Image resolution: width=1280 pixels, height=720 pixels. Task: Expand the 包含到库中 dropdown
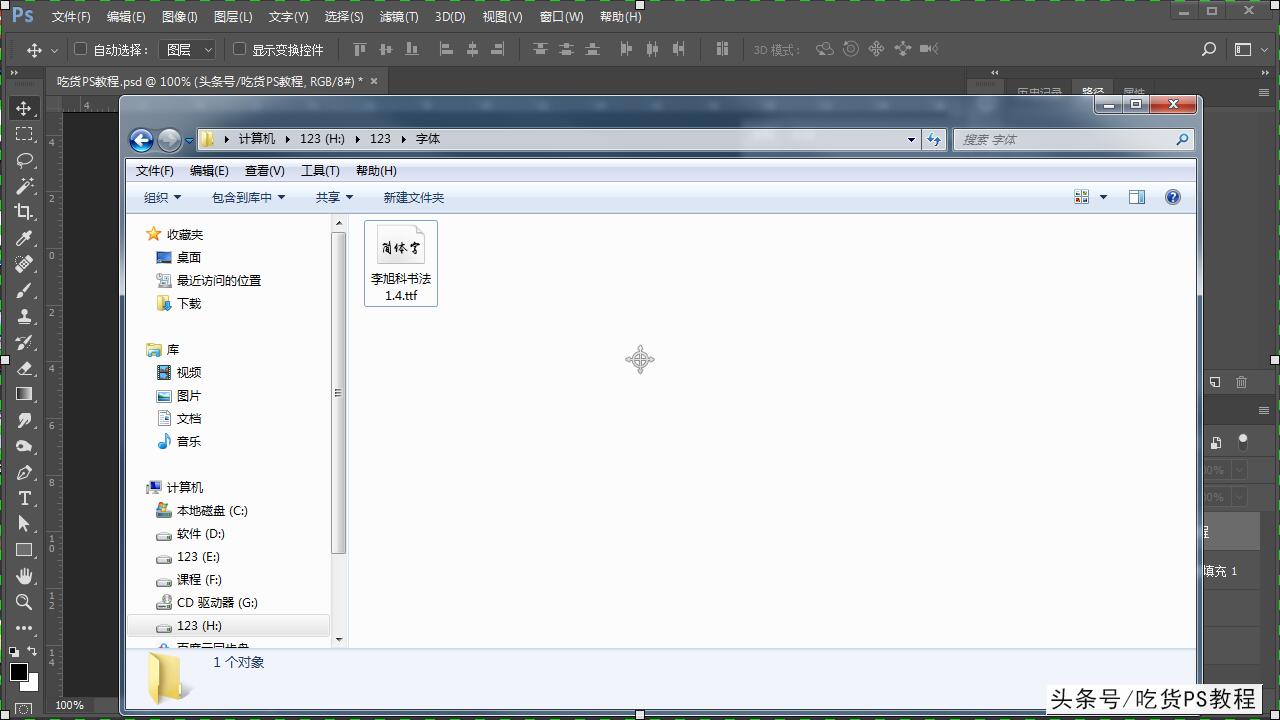(x=248, y=197)
